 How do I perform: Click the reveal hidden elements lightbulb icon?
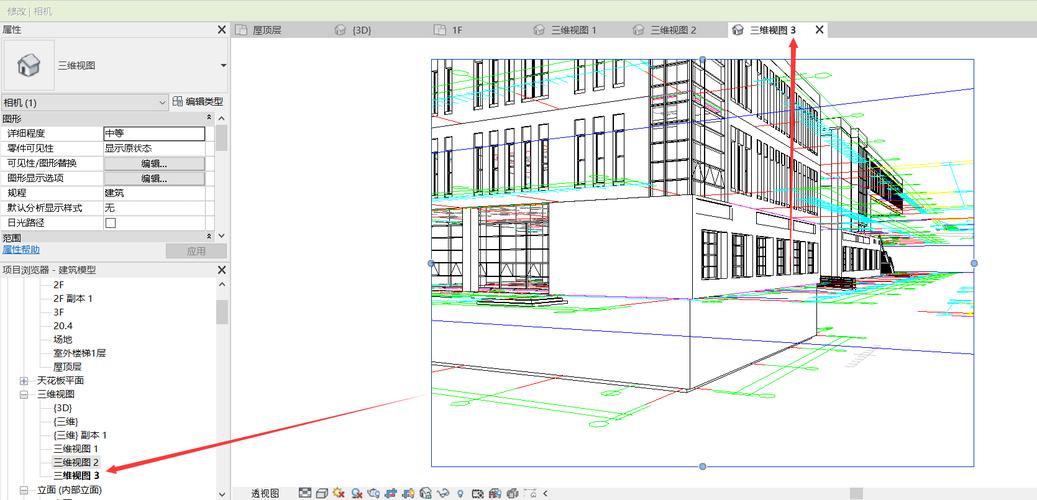coord(460,493)
